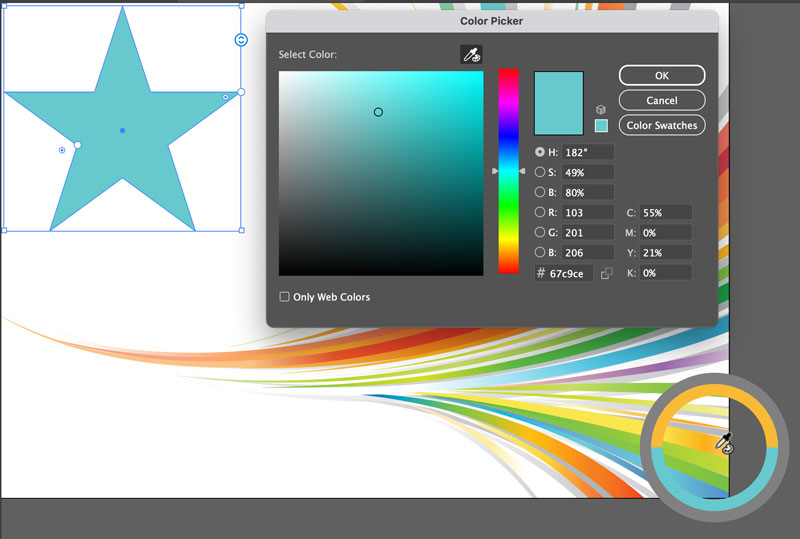Click inside the large color selection field
Image resolution: width=800 pixels, height=539 pixels.
coord(380,172)
